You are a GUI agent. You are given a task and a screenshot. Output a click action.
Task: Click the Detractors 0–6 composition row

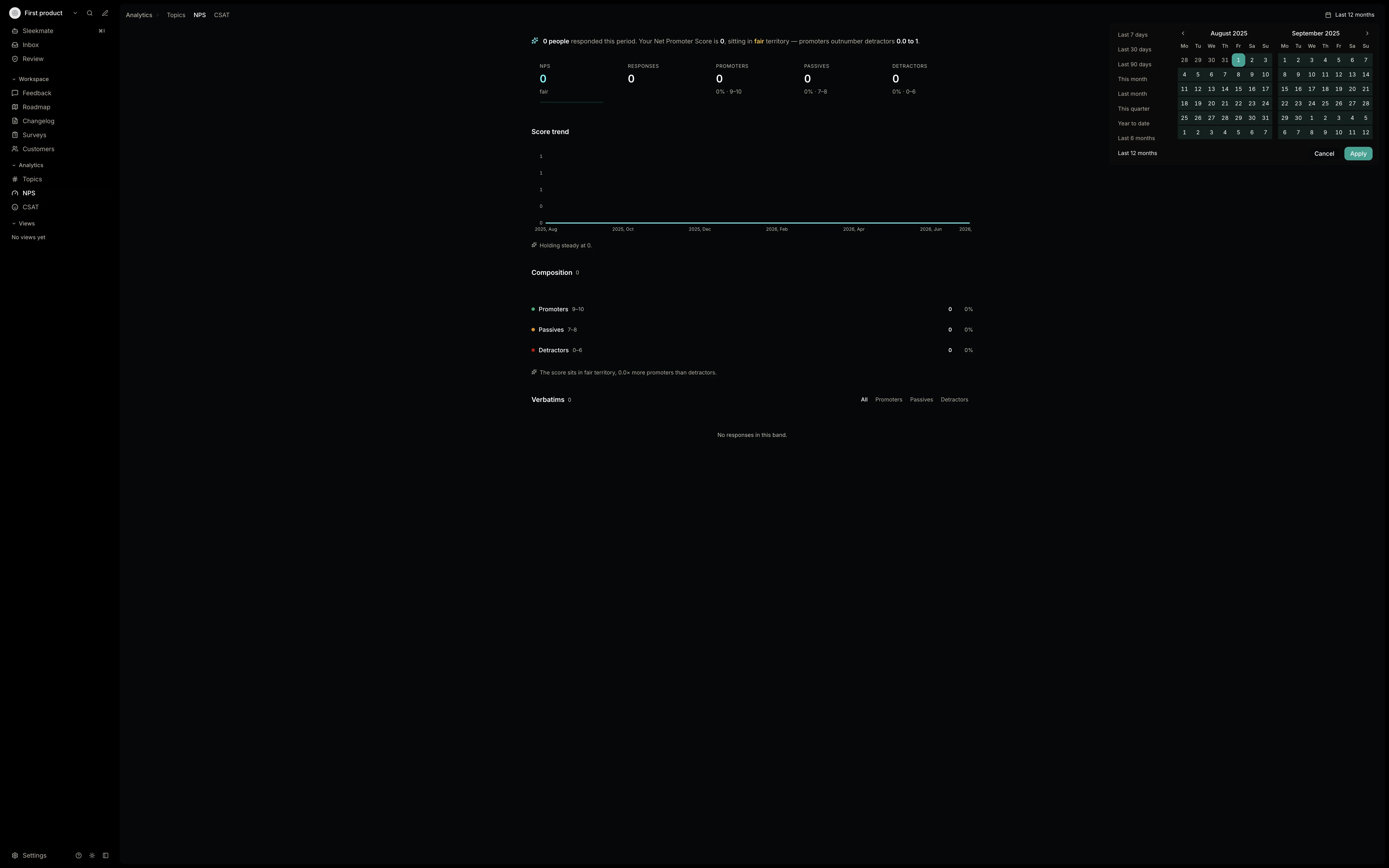(x=752, y=350)
